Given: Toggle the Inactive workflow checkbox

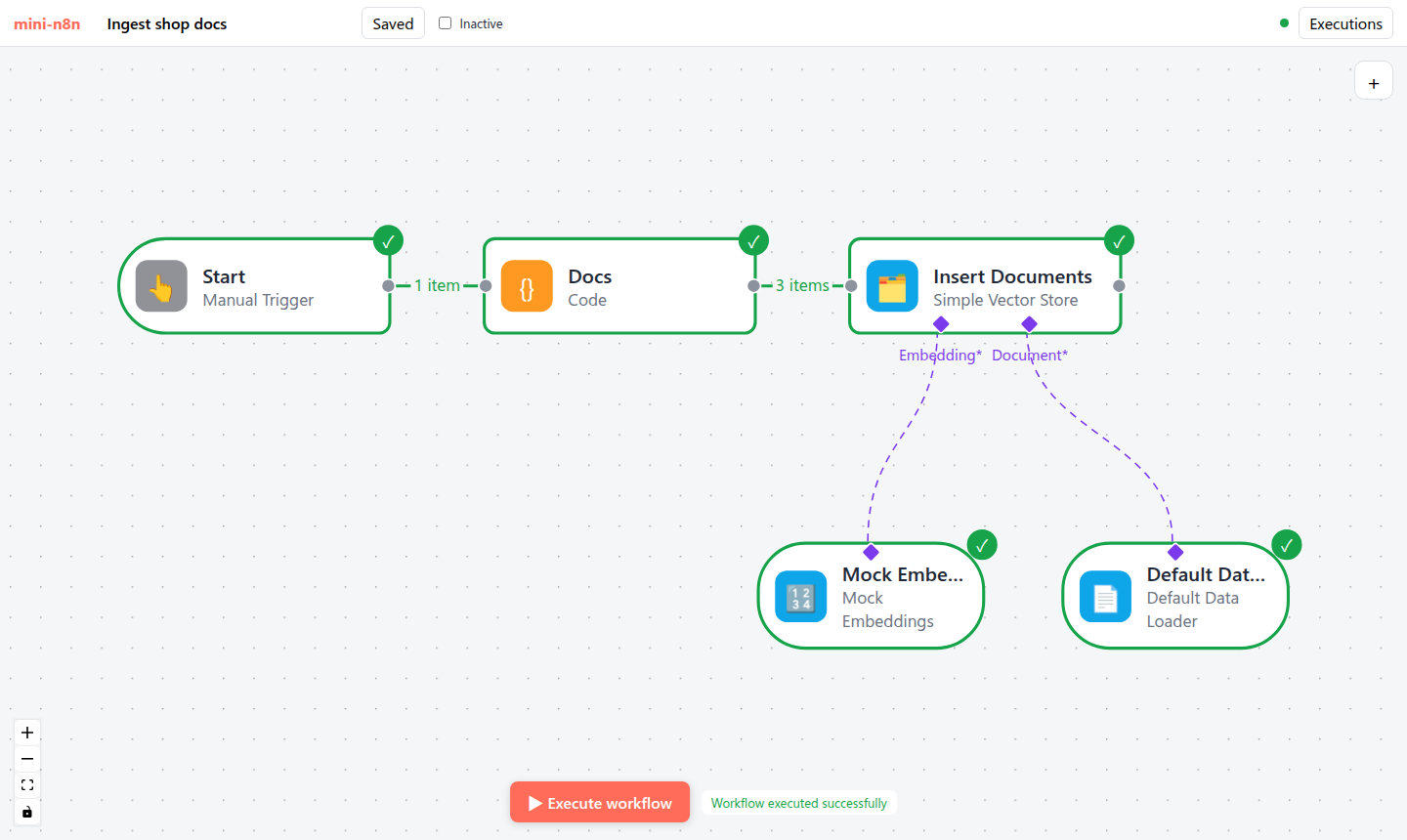Looking at the screenshot, I should (445, 23).
